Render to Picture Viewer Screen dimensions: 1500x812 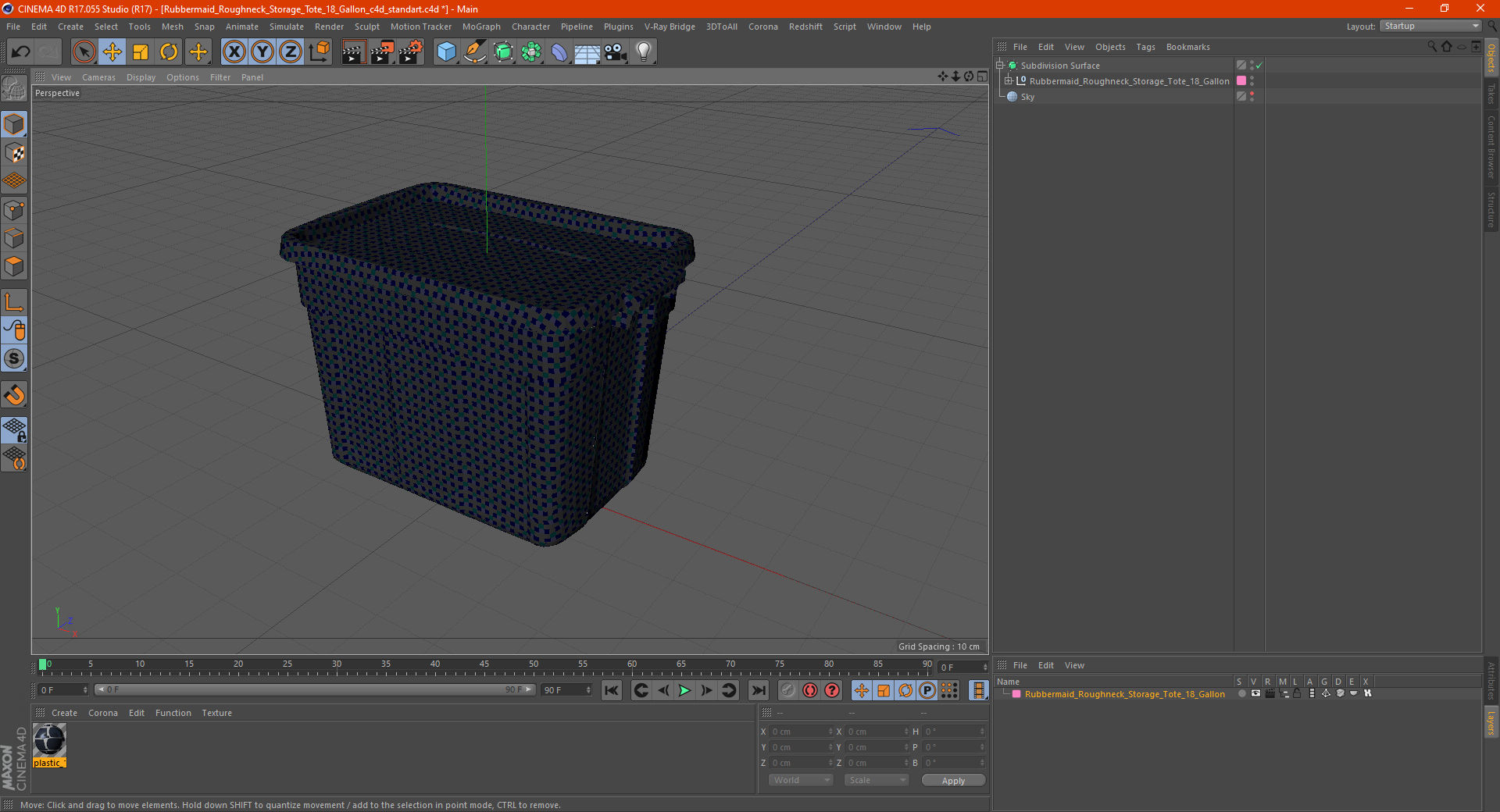pos(382,52)
